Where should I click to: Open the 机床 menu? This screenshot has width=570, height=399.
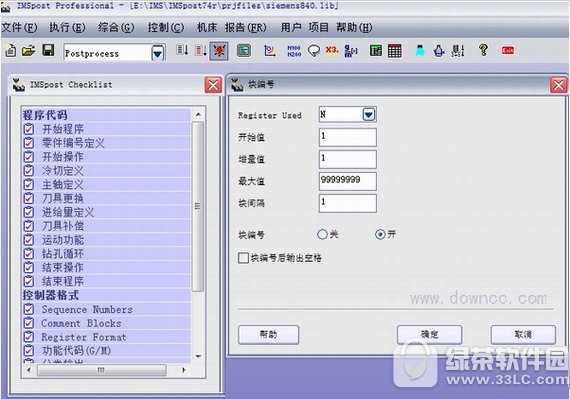[x=207, y=28]
